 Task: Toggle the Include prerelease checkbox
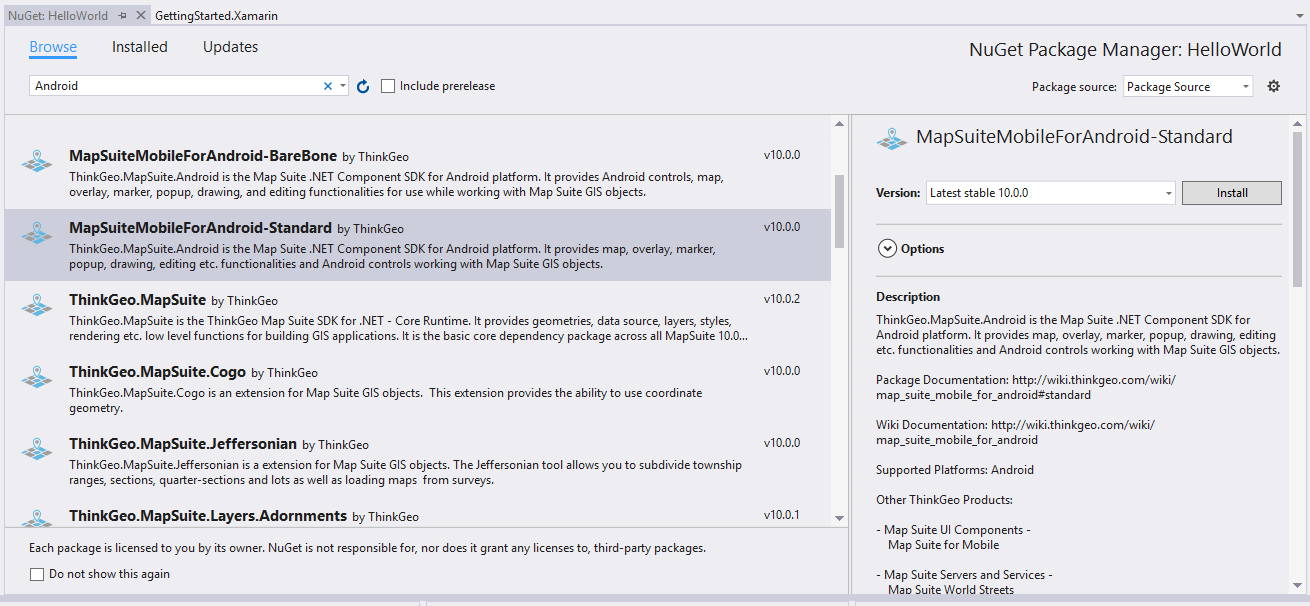[388, 86]
